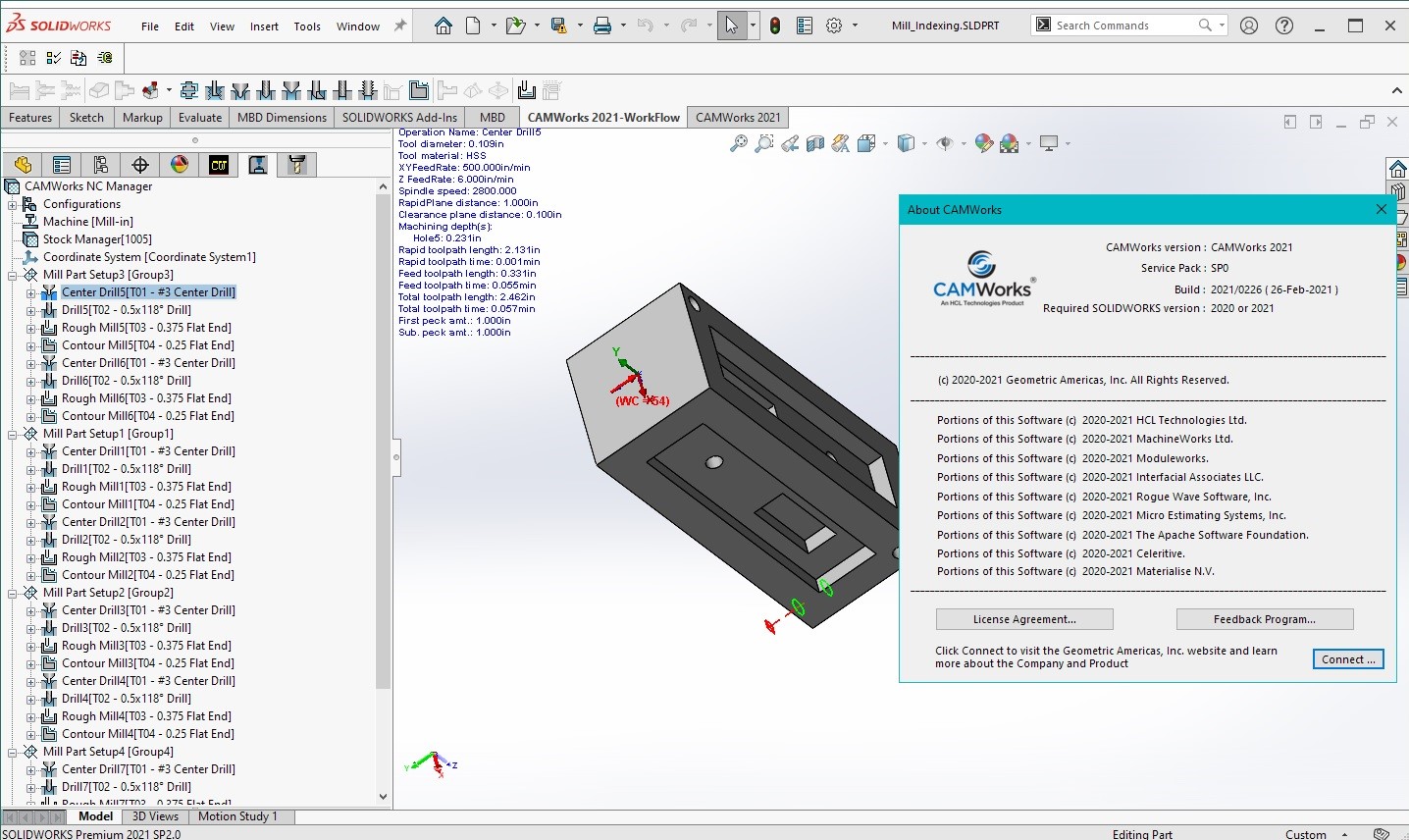Pin the SOLIDWORKS menu bar
The width and height of the screenshot is (1409, 840).
(x=400, y=26)
